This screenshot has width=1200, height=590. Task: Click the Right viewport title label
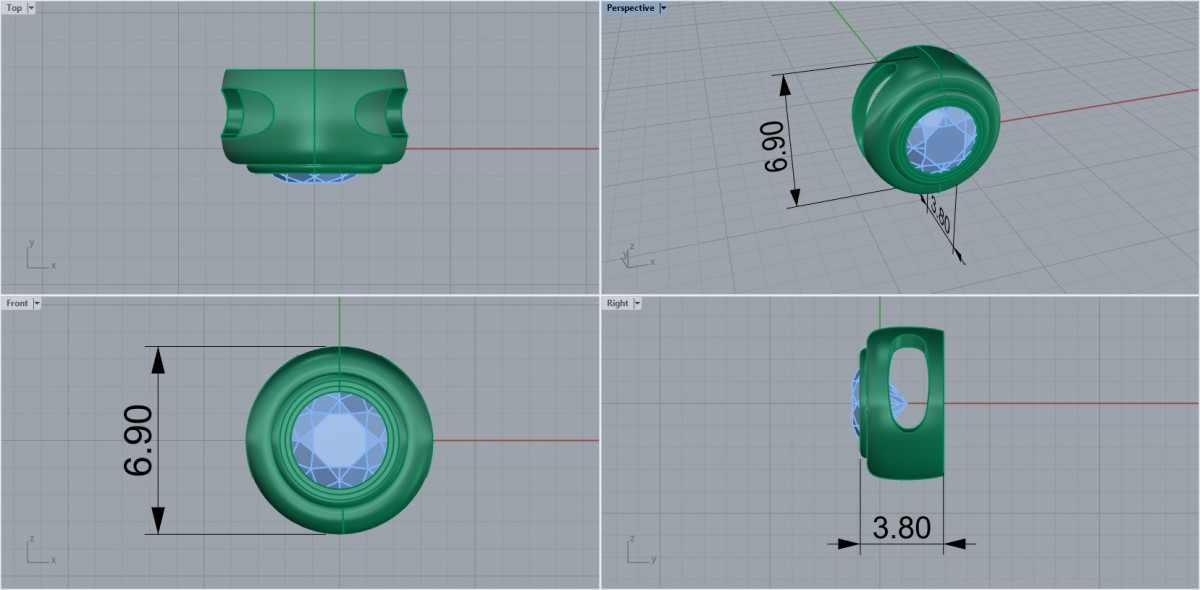point(617,303)
